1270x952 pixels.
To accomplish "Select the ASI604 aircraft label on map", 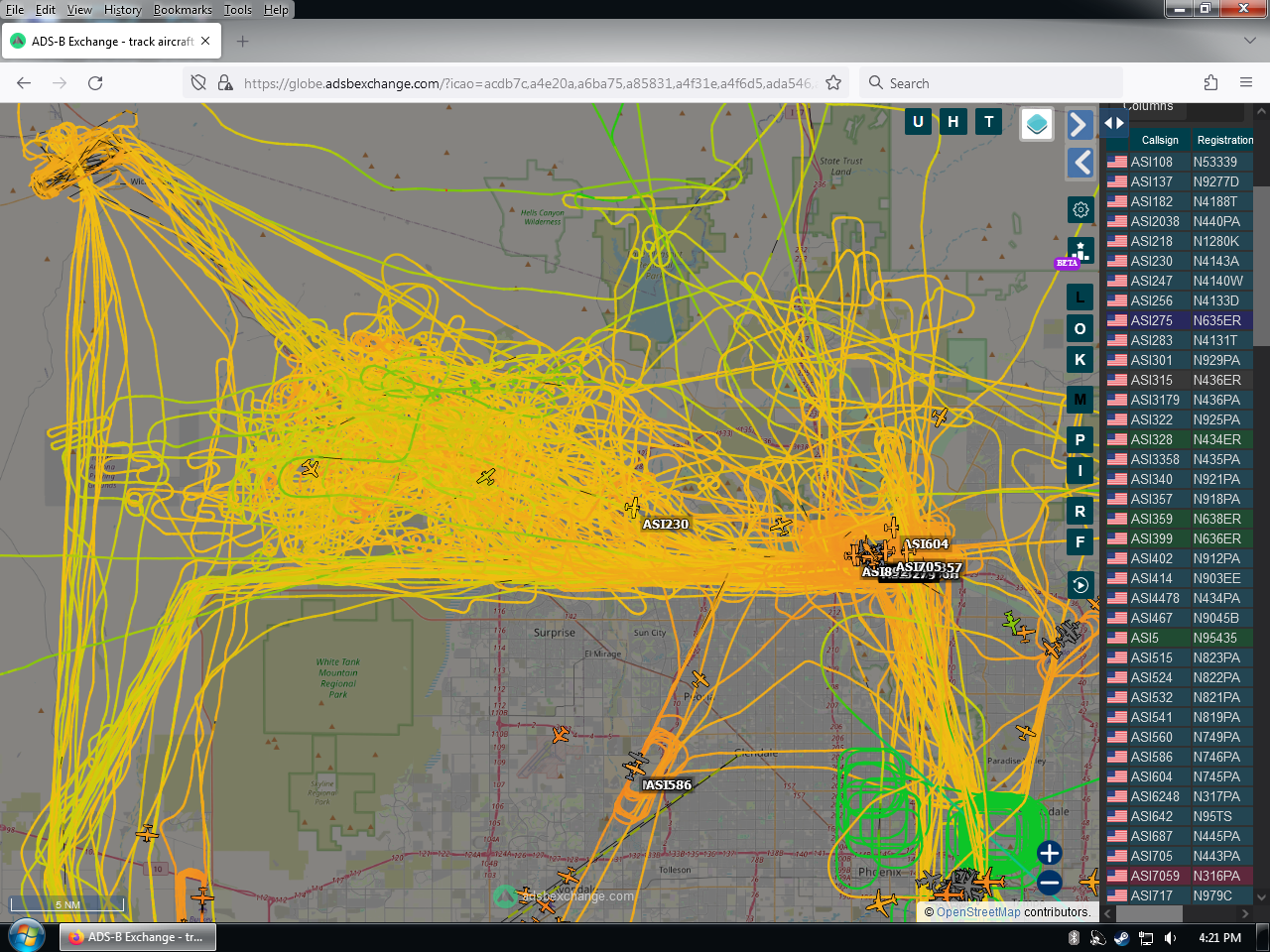I will [926, 543].
